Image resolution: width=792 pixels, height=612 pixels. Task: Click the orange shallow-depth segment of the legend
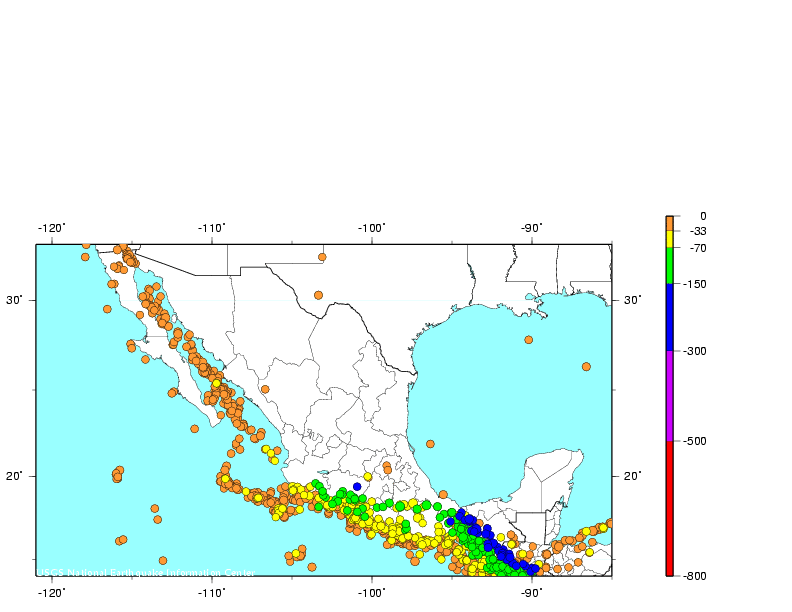click(x=669, y=222)
